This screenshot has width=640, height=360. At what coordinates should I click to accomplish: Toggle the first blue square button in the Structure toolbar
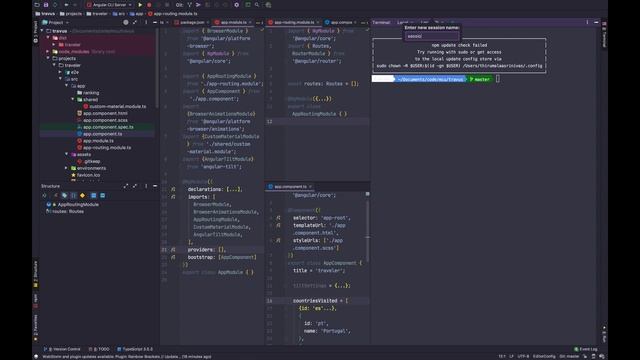93,196
